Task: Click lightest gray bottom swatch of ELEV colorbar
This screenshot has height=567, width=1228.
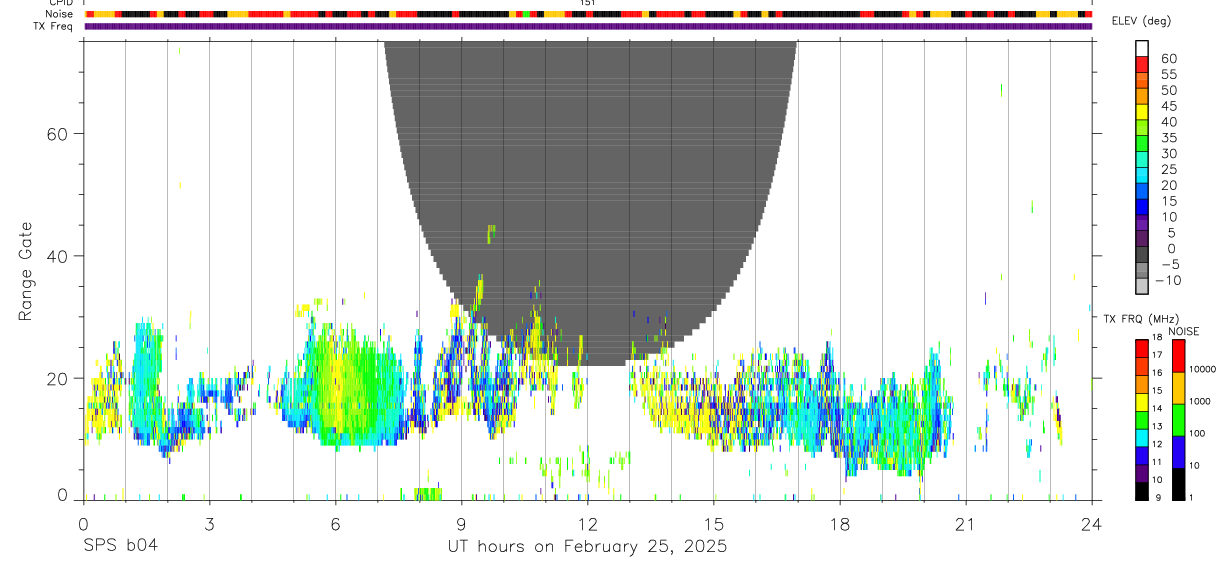Action: click(1142, 285)
